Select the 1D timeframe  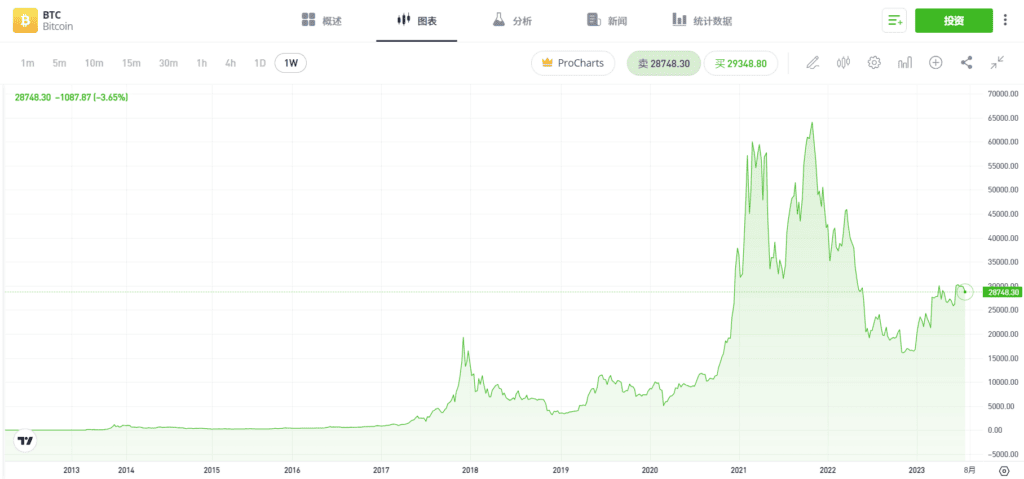tap(260, 63)
